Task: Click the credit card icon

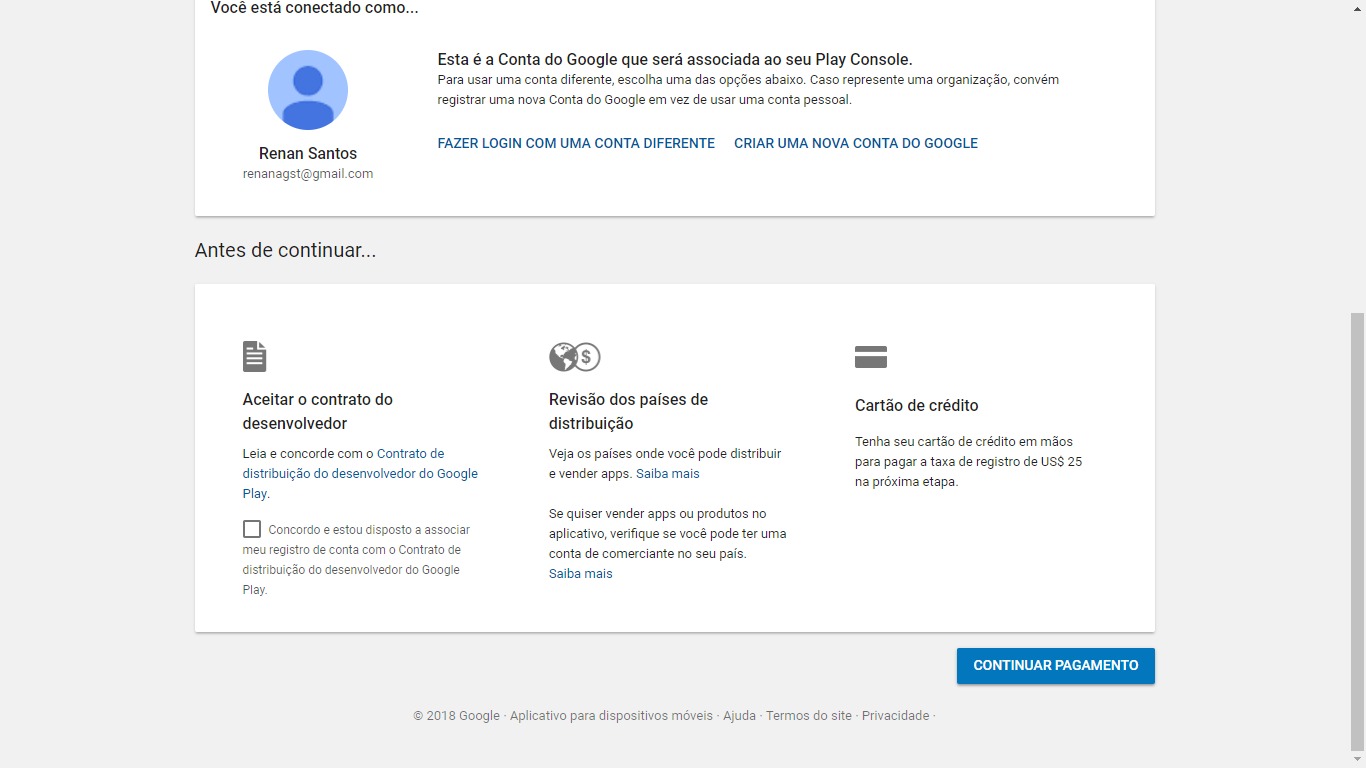Action: [871, 357]
